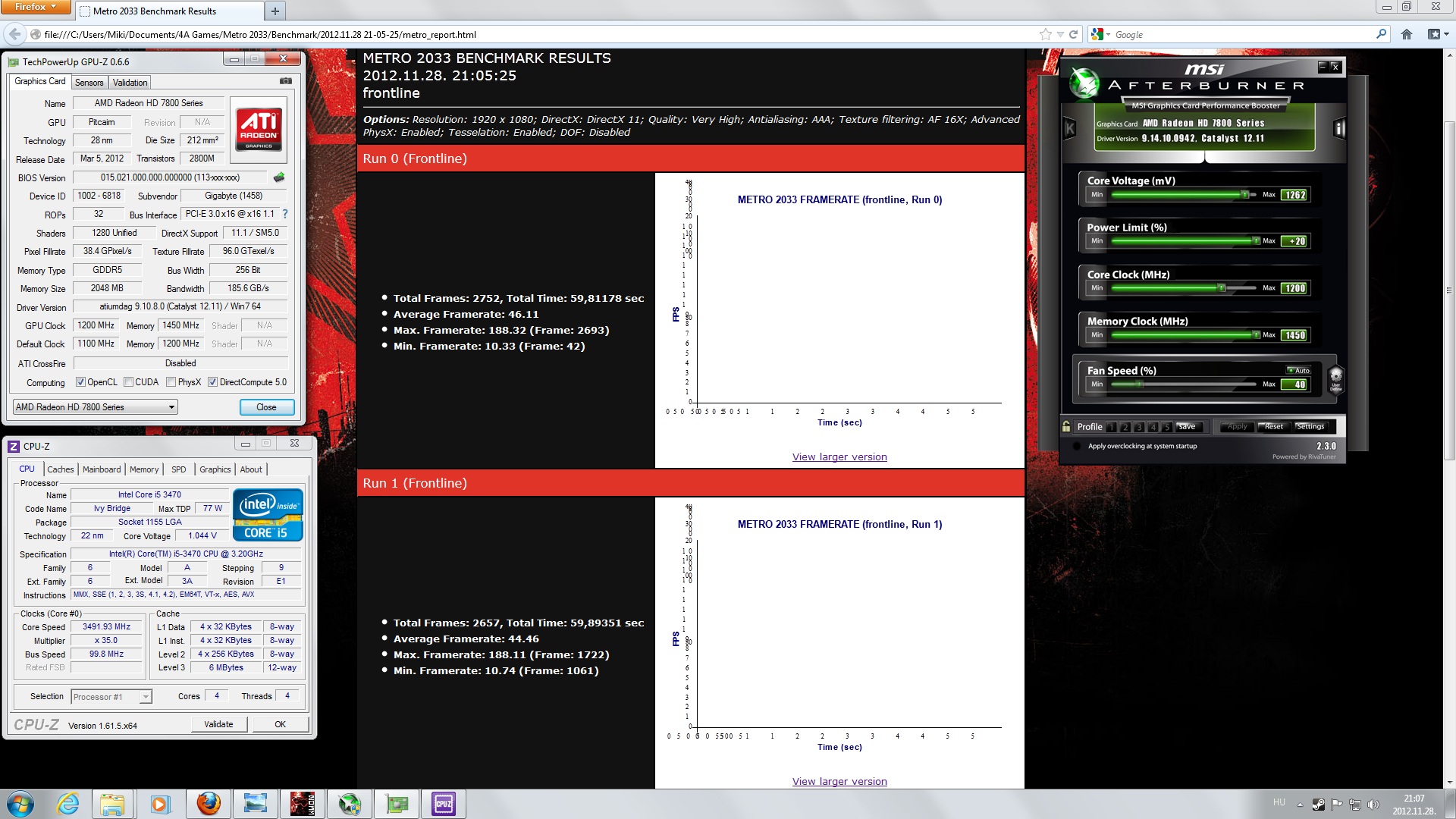The width and height of the screenshot is (1456, 819).
Task: Toggle the DirectCompute 5.0 checkbox
Action: (x=212, y=382)
